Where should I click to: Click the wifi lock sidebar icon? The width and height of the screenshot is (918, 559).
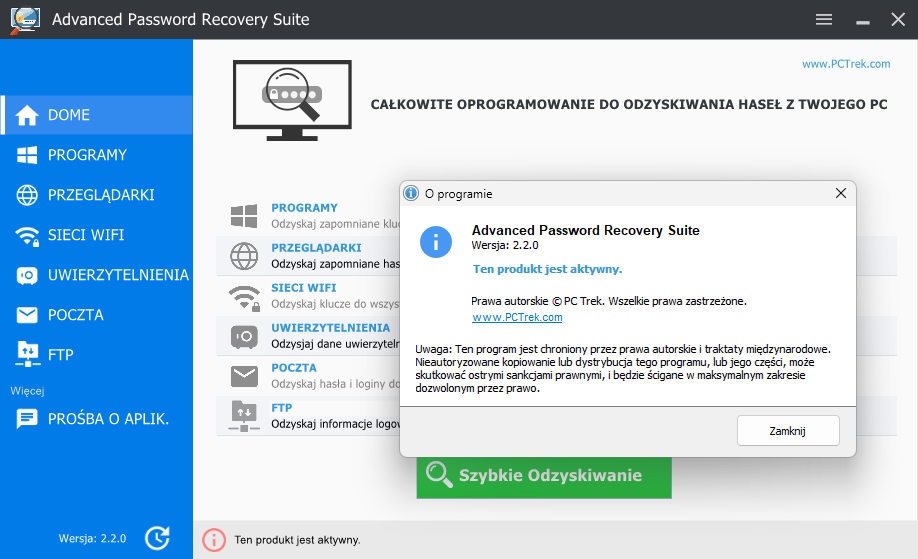point(27,236)
